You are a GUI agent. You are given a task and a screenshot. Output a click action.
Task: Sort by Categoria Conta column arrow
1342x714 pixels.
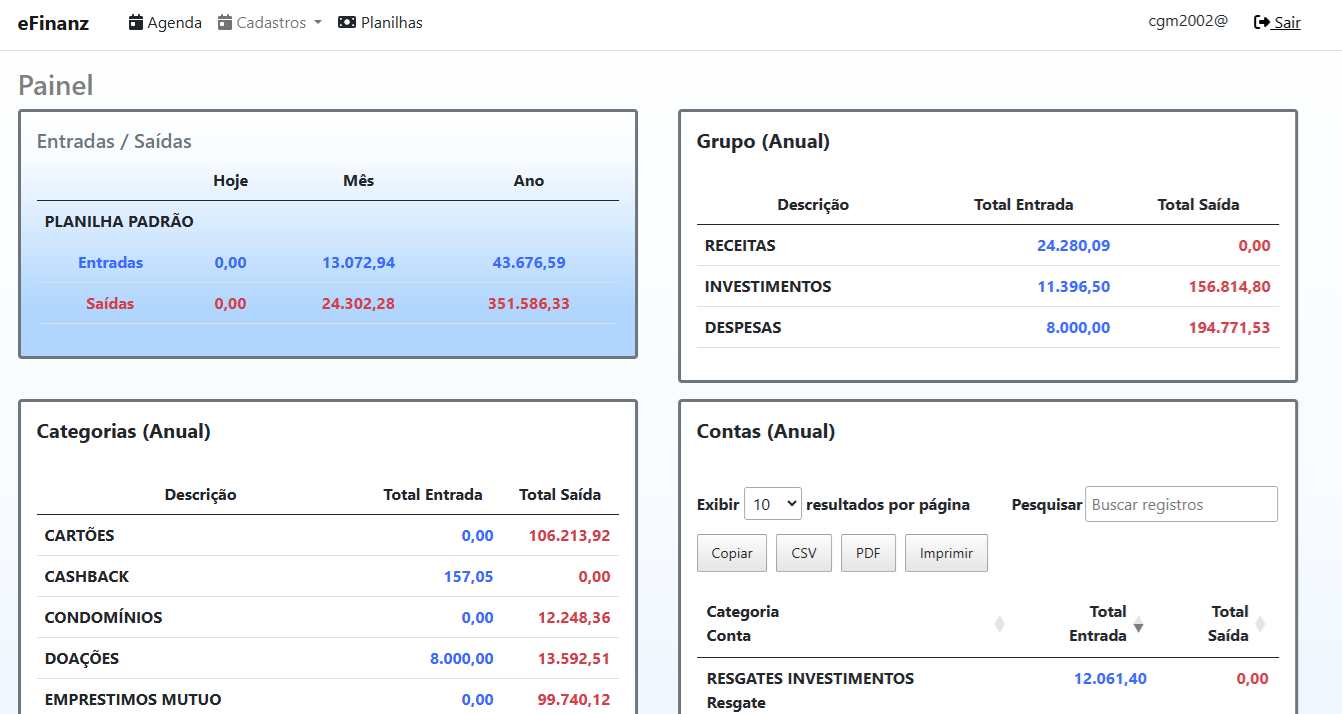pyautogui.click(x=998, y=624)
